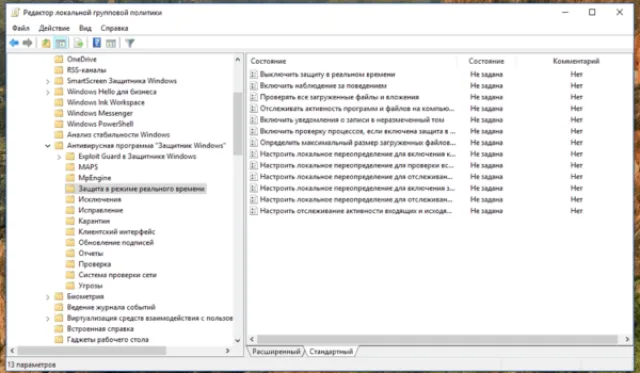Click policy icon for 'Проверять все загруженные файлы'

click(x=253, y=97)
